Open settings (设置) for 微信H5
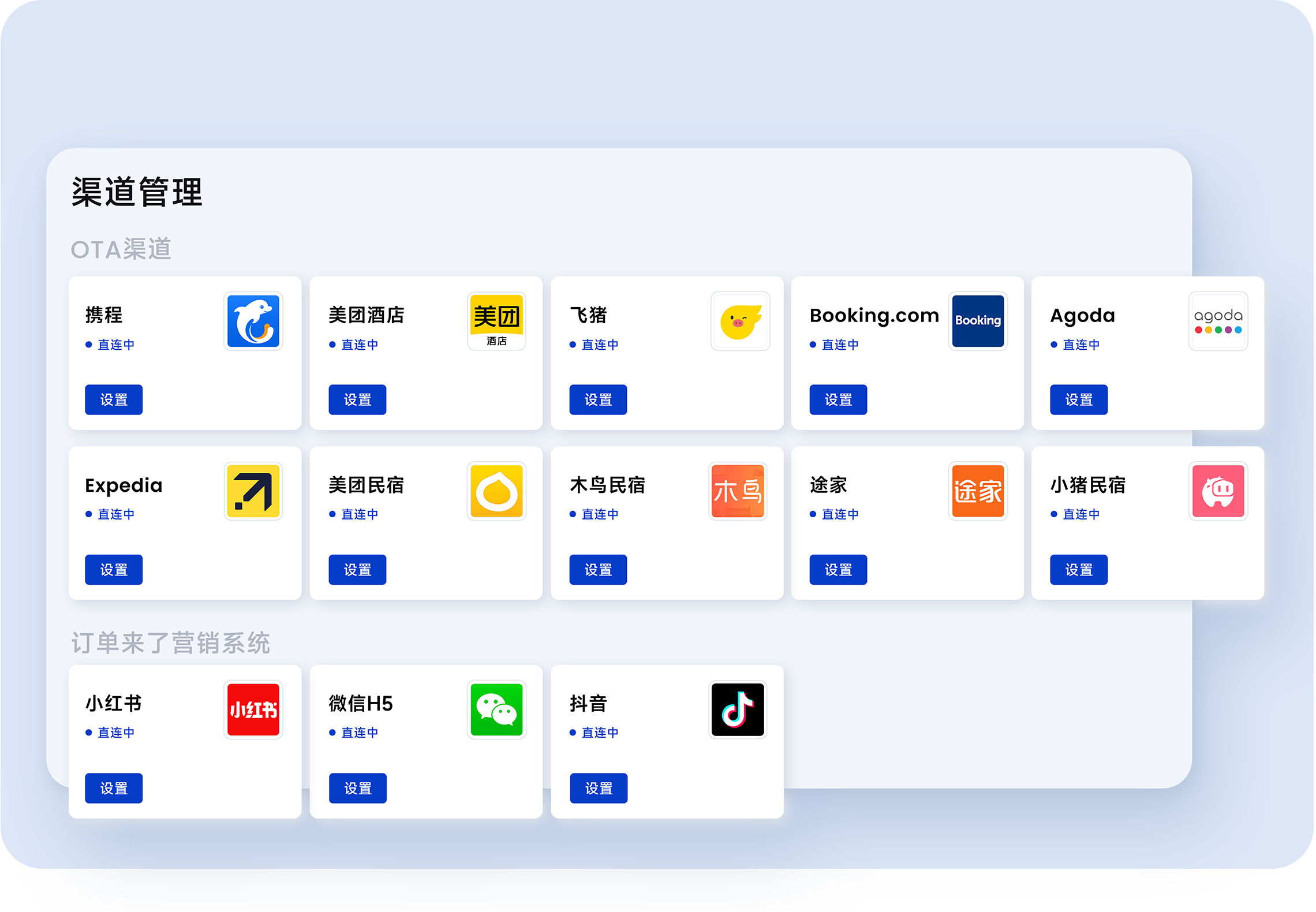1316x912 pixels. point(358,788)
